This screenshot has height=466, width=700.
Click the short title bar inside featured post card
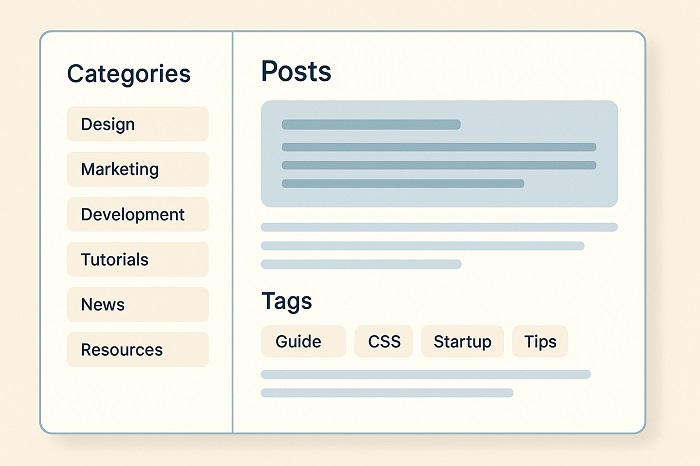[x=371, y=125]
